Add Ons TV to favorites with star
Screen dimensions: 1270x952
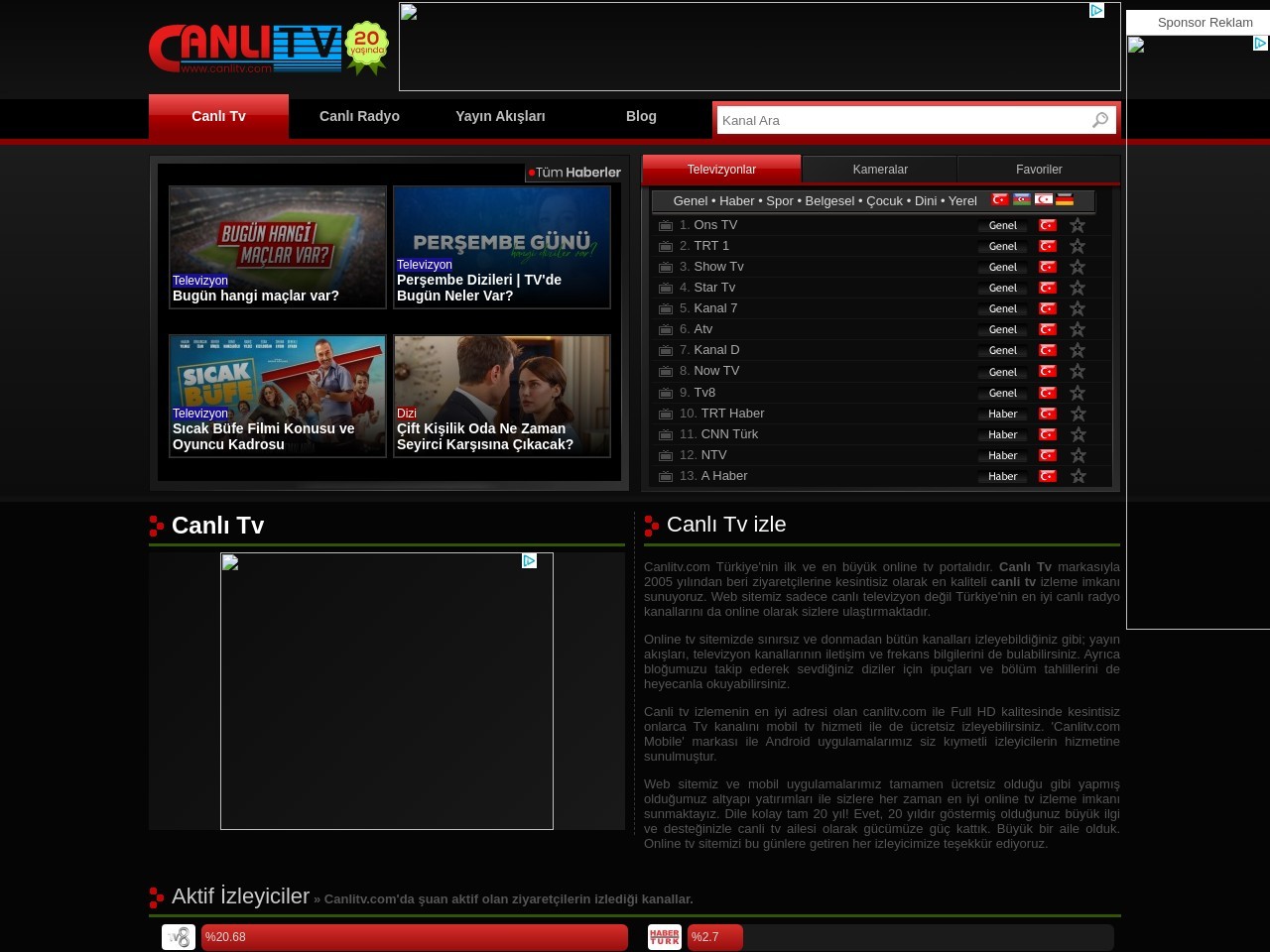(1078, 225)
